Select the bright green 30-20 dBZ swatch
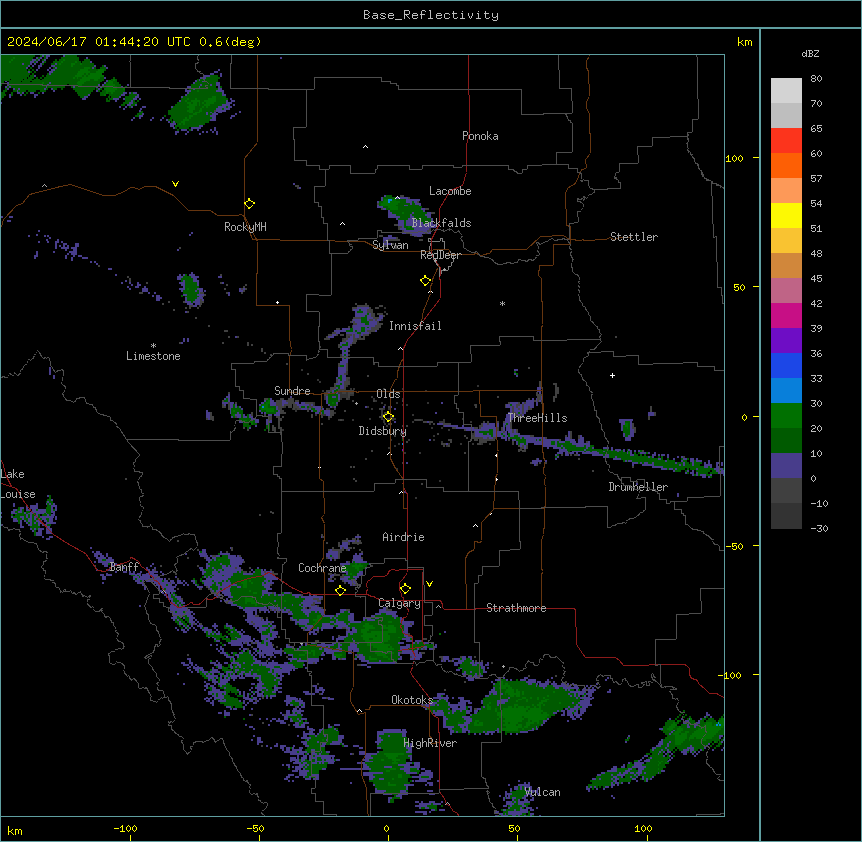862x842 pixels. 786,416
